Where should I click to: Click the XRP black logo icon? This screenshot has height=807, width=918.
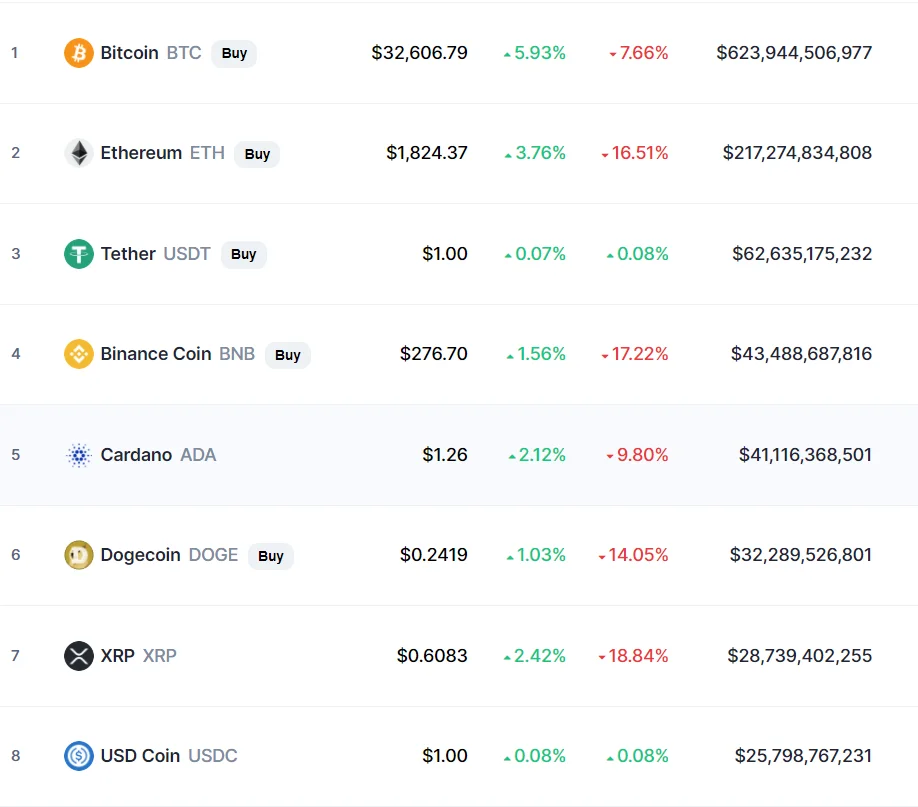click(x=78, y=655)
